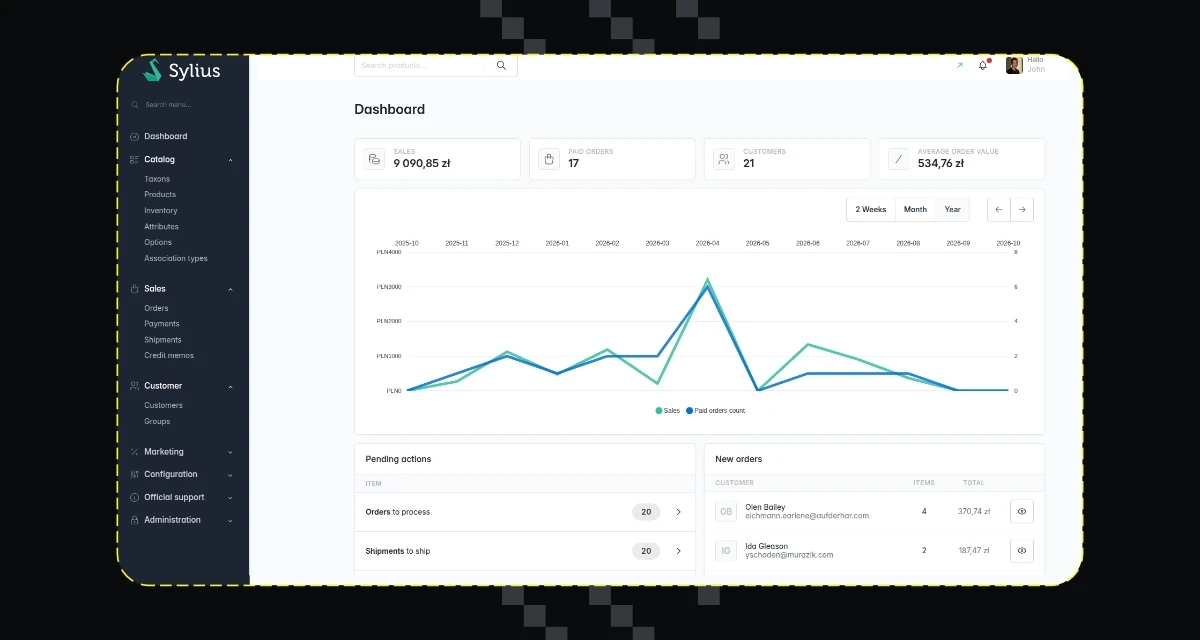Image resolution: width=1200 pixels, height=640 pixels.
Task: Open Shipments under Sales in the sidebar
Action: (x=163, y=340)
